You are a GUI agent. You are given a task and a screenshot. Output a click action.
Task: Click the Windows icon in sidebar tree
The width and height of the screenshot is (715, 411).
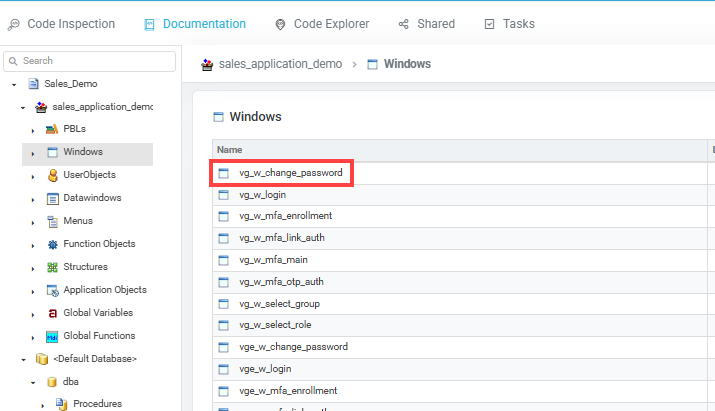(x=52, y=152)
